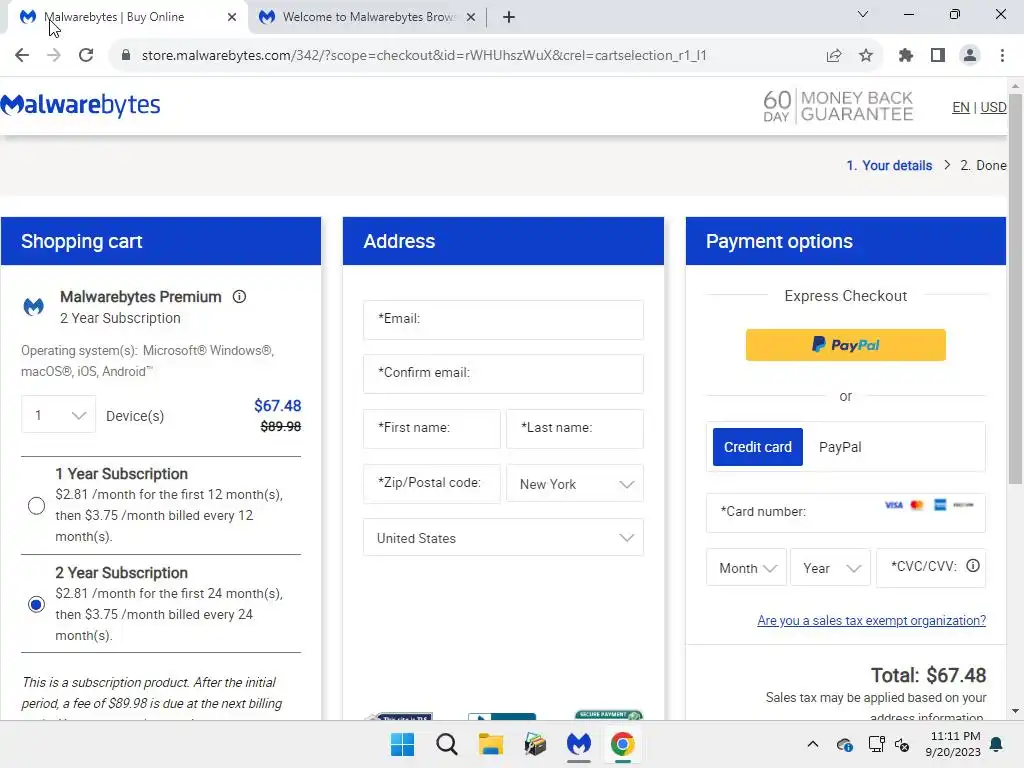
Task: Click the First name field
Action: [432, 428]
